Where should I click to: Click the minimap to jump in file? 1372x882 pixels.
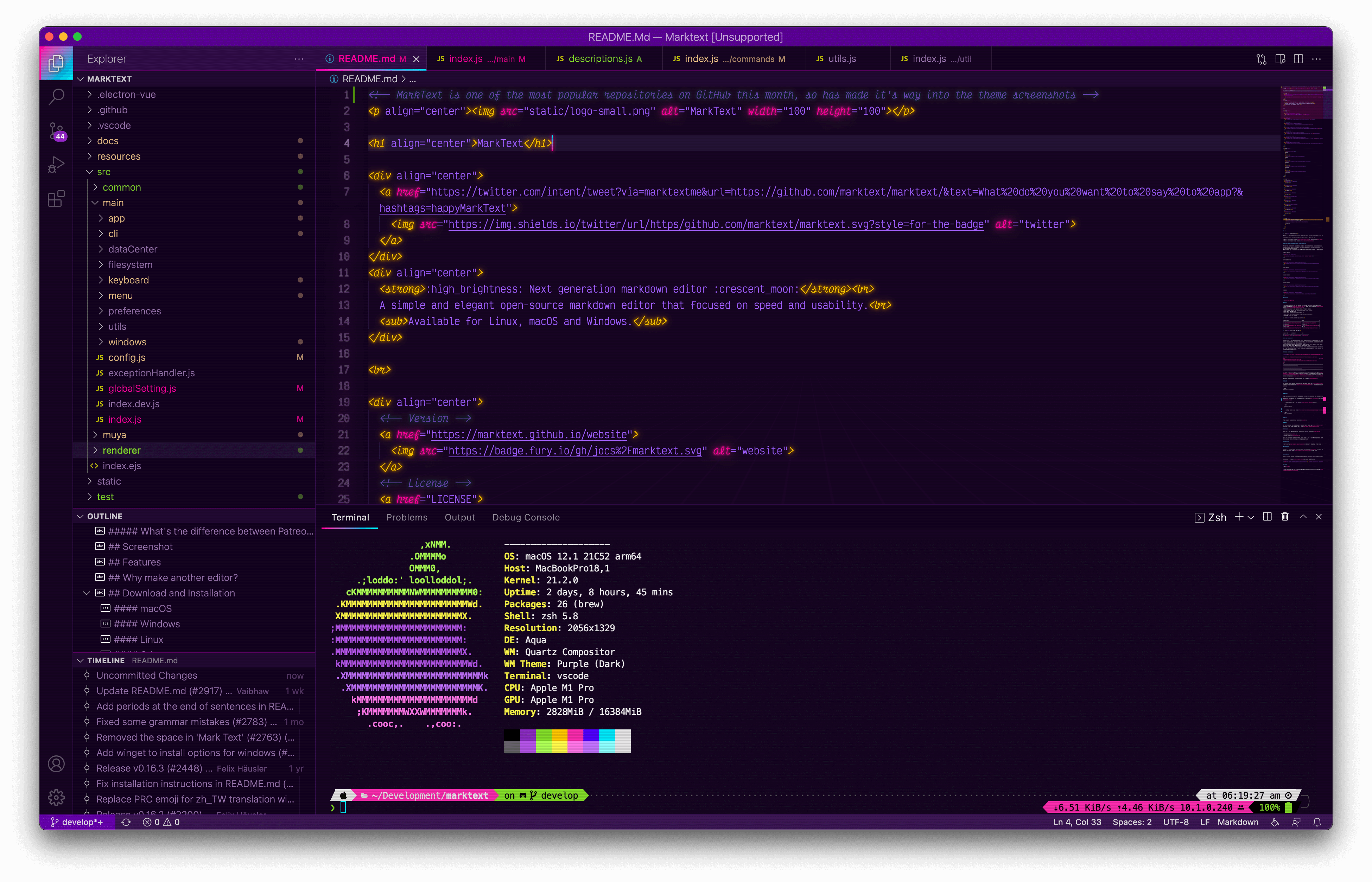coord(1302,286)
